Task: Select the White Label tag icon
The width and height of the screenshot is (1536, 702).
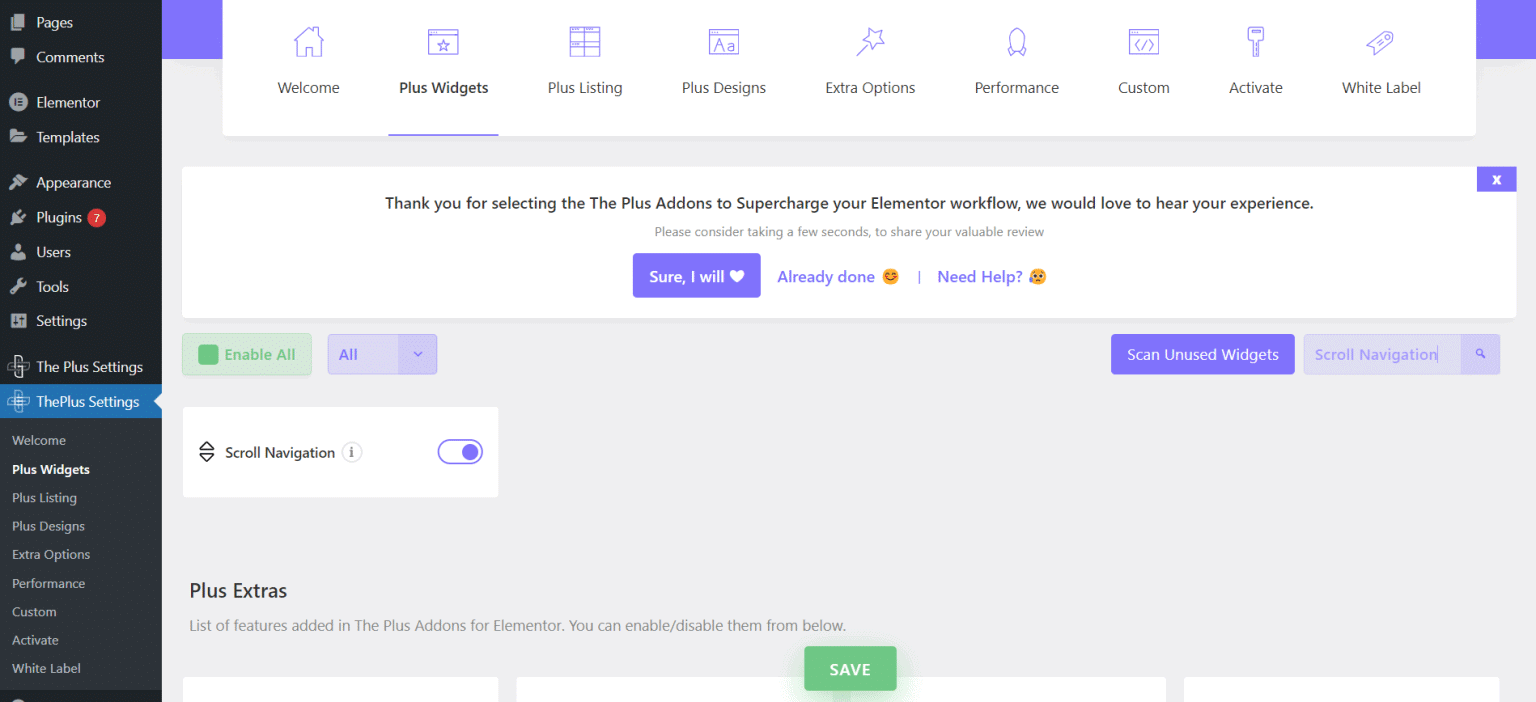Action: click(1380, 42)
